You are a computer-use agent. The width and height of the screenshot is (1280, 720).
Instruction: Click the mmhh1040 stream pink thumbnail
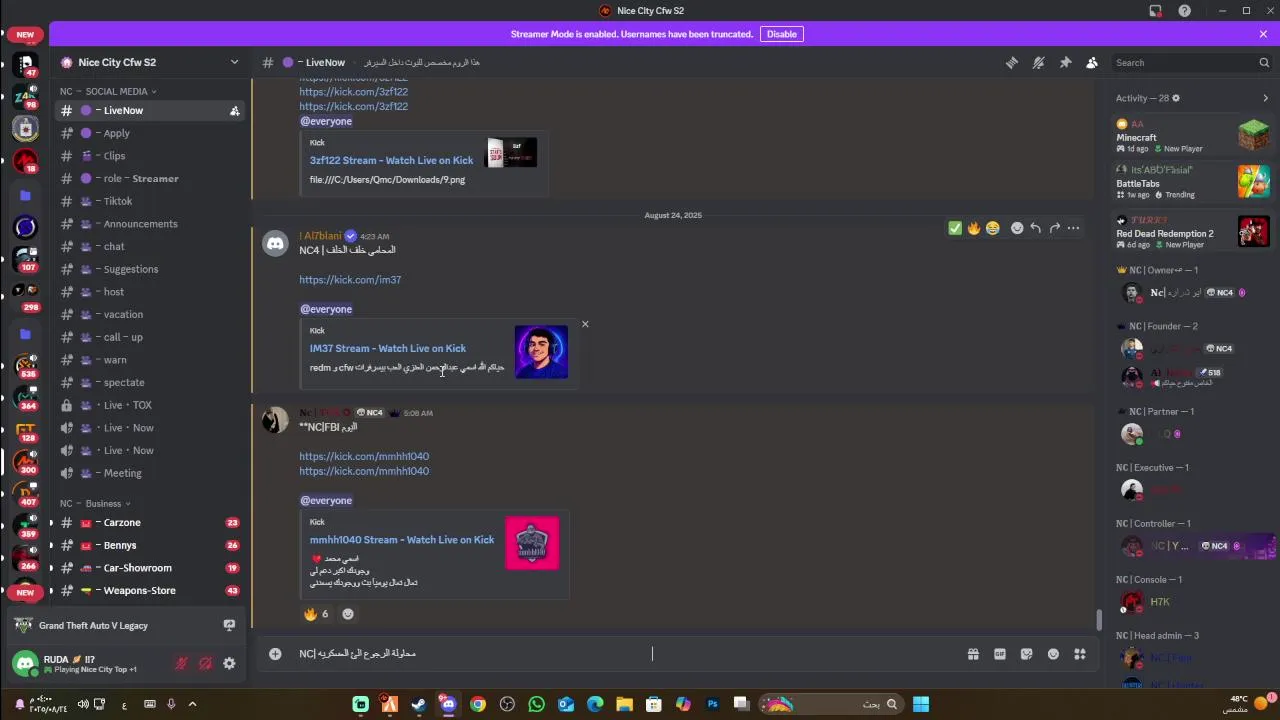(532, 543)
